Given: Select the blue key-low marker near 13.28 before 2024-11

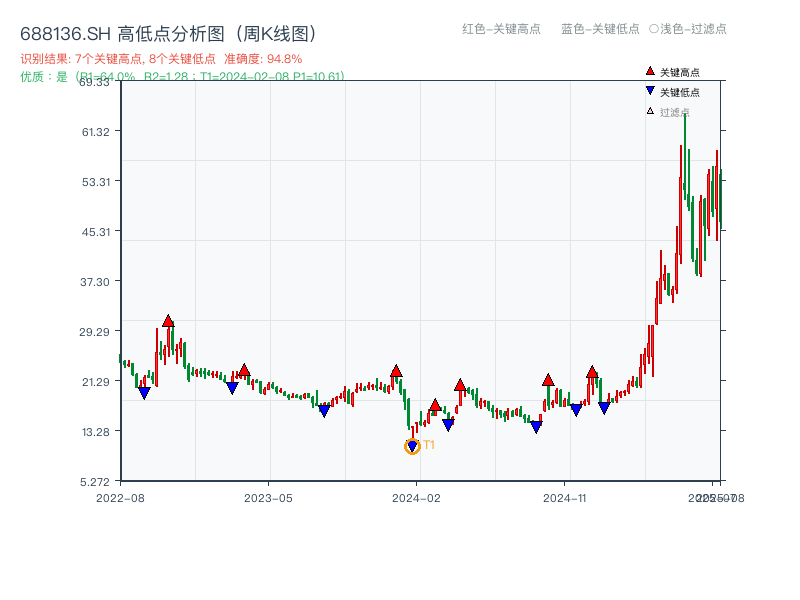Looking at the screenshot, I should click(536, 427).
